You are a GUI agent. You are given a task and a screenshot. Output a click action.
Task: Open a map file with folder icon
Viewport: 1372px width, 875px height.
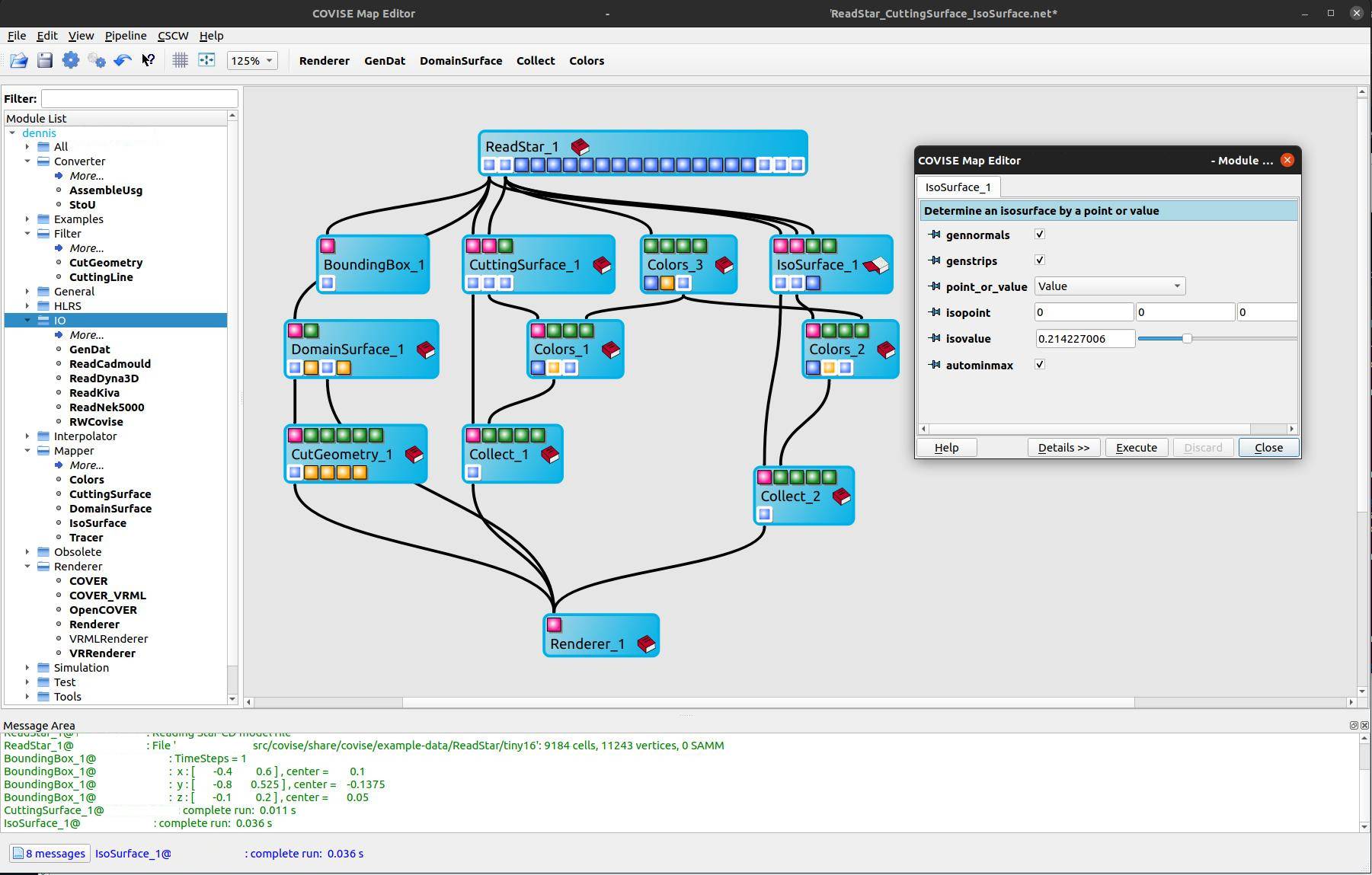19,60
